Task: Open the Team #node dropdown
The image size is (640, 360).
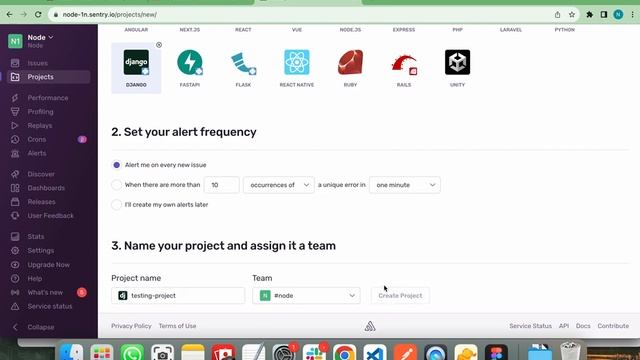Action: [306, 296]
